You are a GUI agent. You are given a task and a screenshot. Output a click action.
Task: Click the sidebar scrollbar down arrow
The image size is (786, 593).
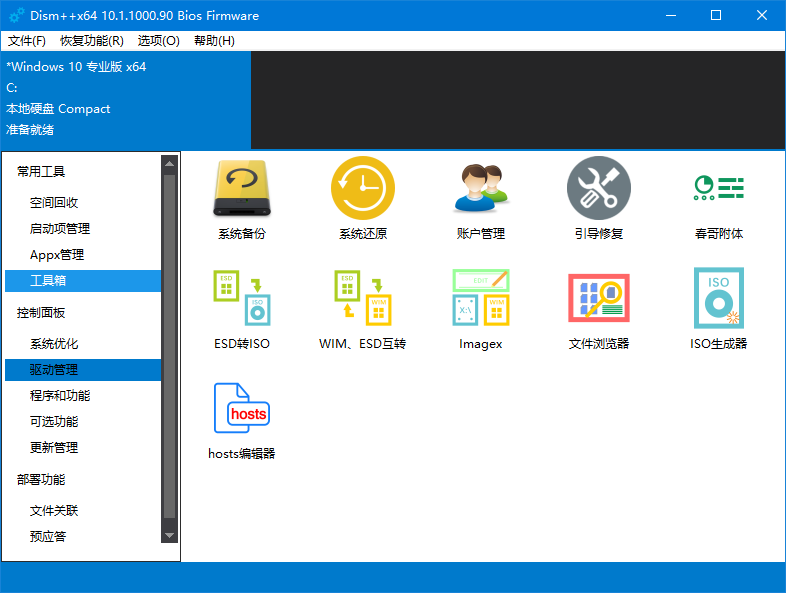169,536
